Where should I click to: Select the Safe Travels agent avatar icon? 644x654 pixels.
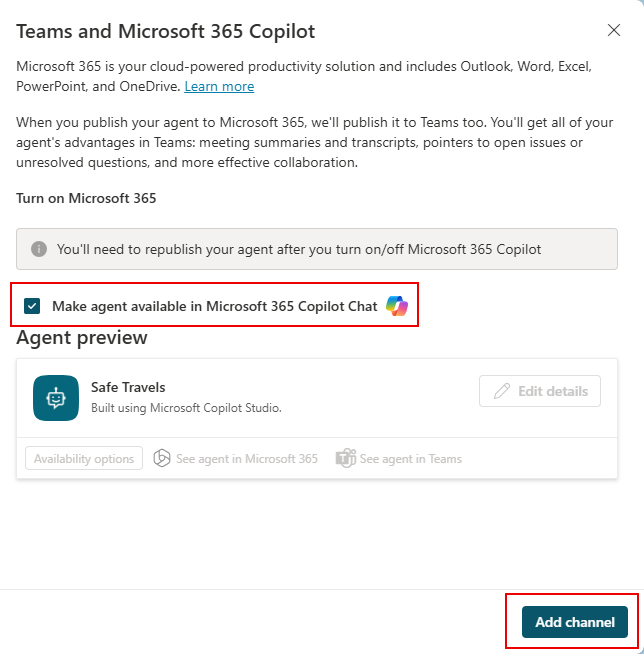click(56, 398)
